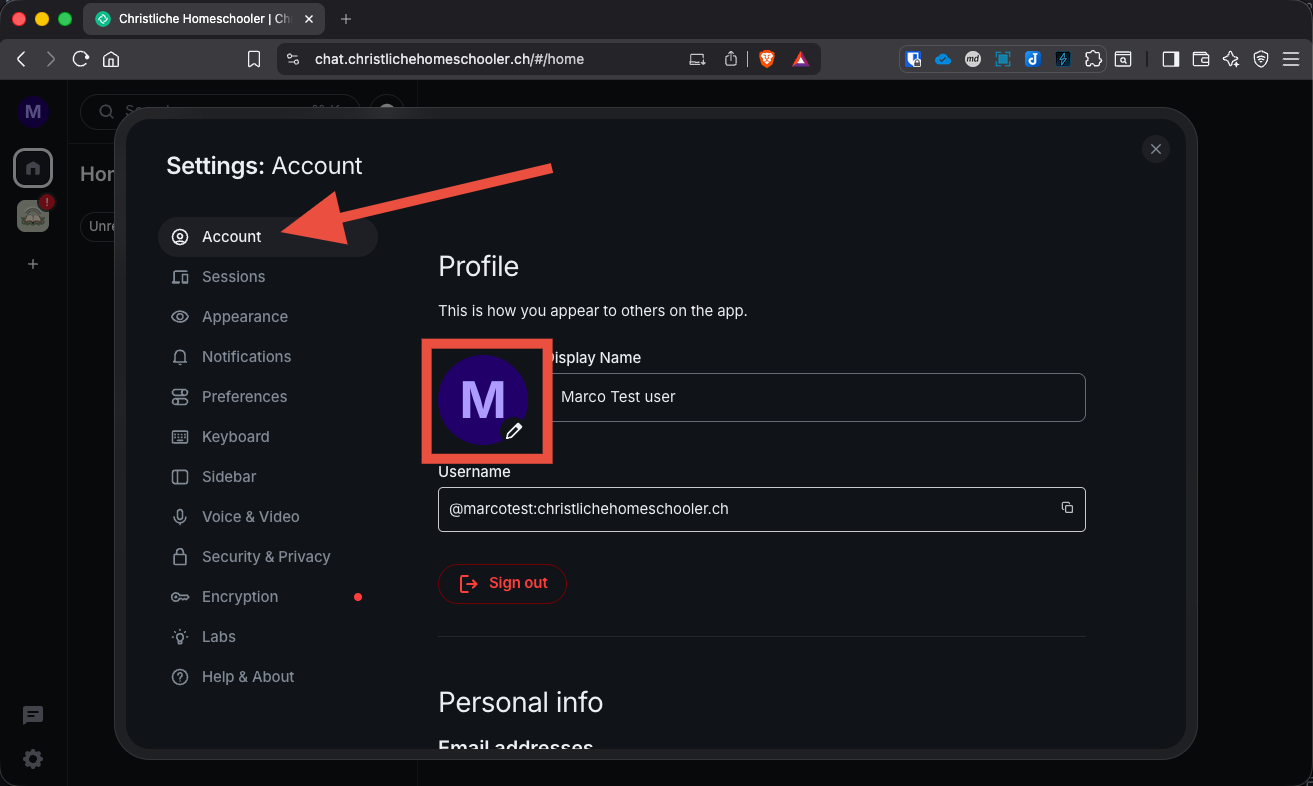Close the Settings dialog
This screenshot has width=1313, height=786.
click(x=1156, y=149)
